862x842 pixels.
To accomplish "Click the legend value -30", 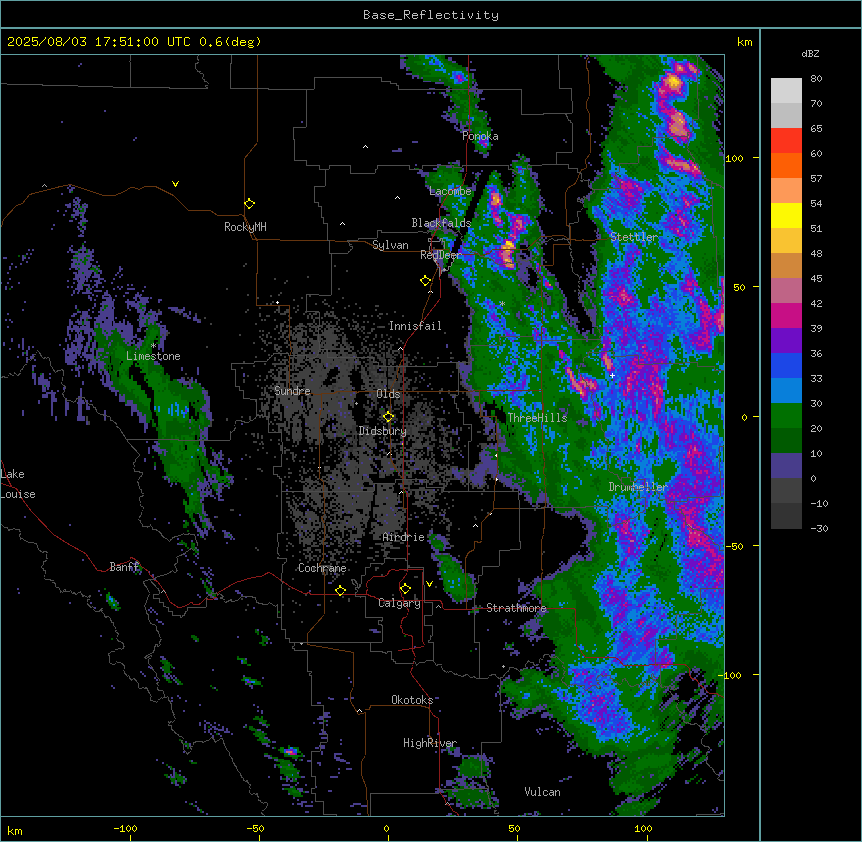I will 819,529.
